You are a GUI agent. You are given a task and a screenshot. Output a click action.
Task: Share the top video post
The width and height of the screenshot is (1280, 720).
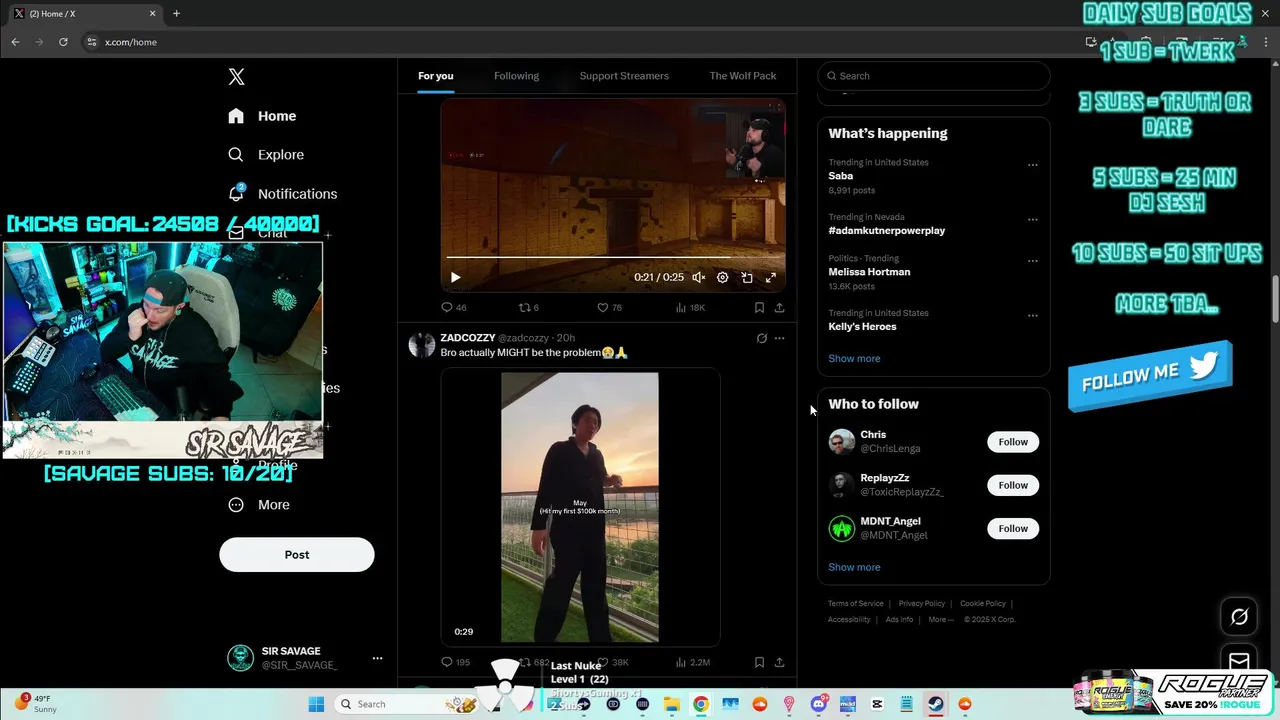(x=779, y=308)
